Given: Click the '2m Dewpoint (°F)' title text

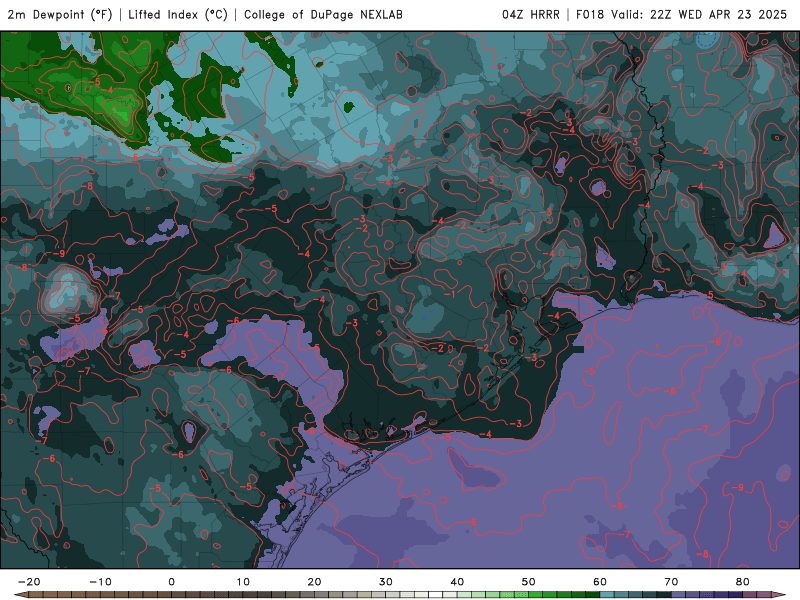Looking at the screenshot, I should pos(60,14).
